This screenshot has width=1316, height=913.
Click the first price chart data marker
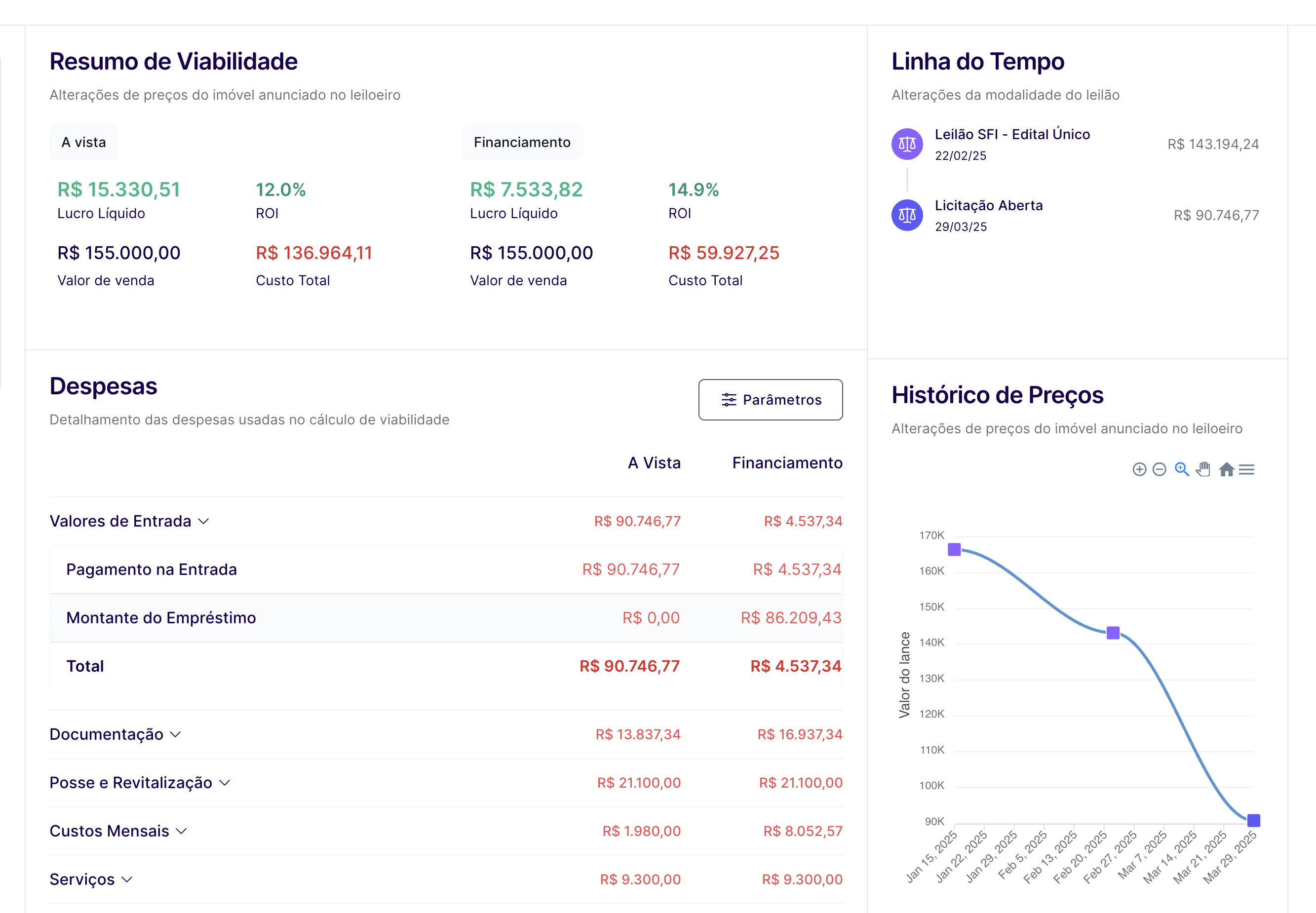click(954, 550)
